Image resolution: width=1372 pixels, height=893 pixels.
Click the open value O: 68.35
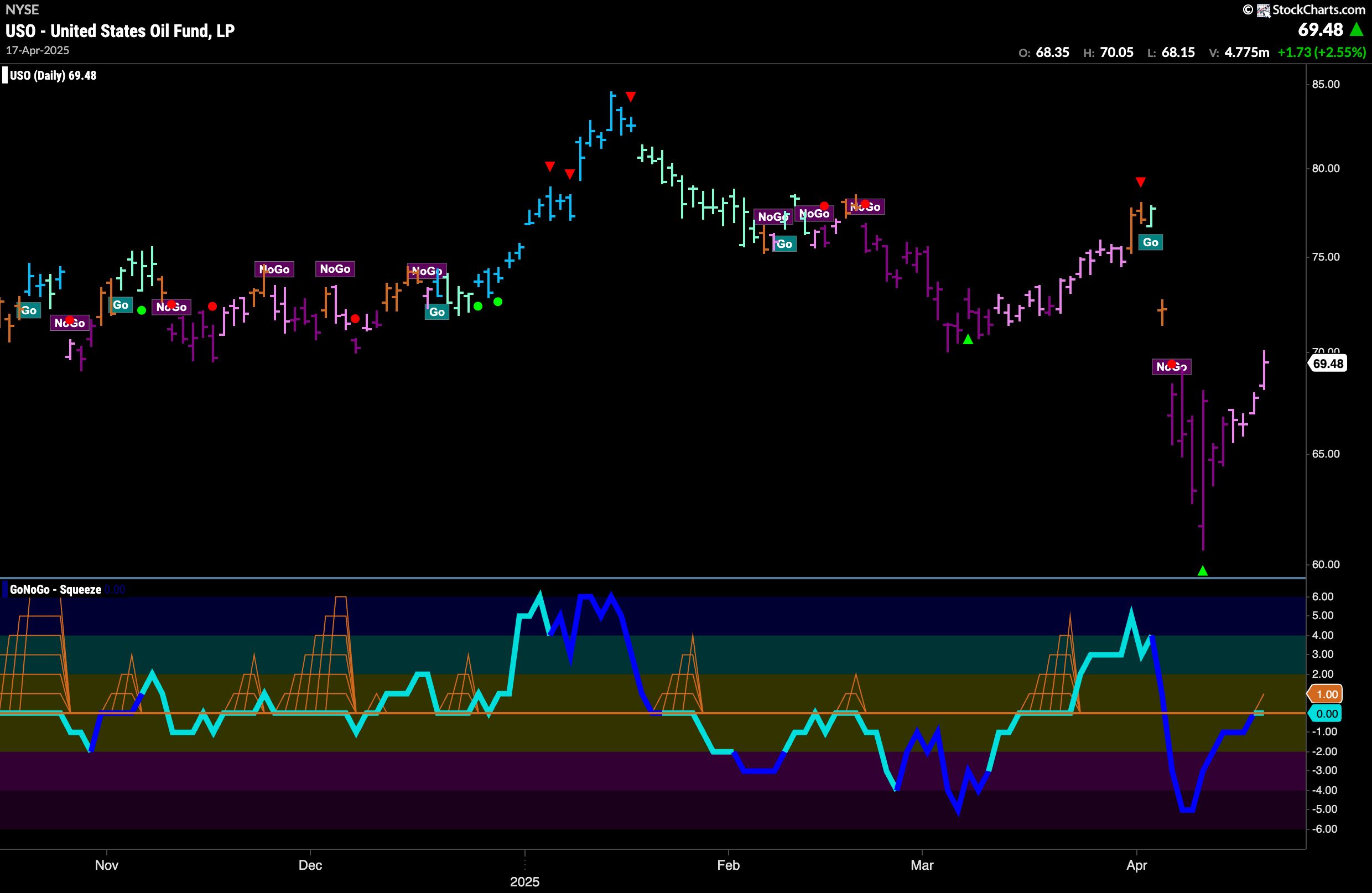point(1044,53)
